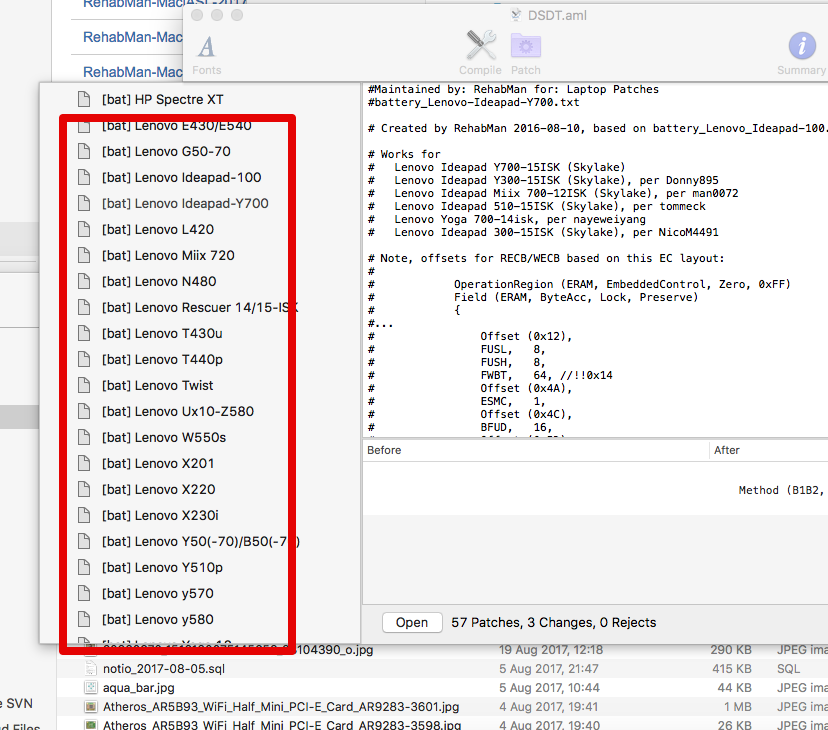Select [bat] Lenovo Ideapad-Y700 patch
The height and width of the screenshot is (730, 828).
(185, 203)
